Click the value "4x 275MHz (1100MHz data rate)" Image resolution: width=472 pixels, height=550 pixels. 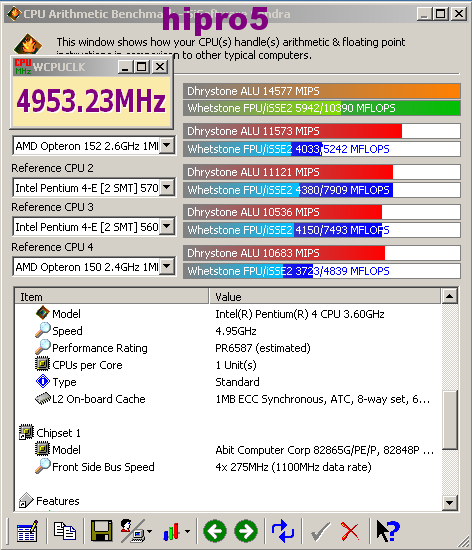click(x=294, y=467)
